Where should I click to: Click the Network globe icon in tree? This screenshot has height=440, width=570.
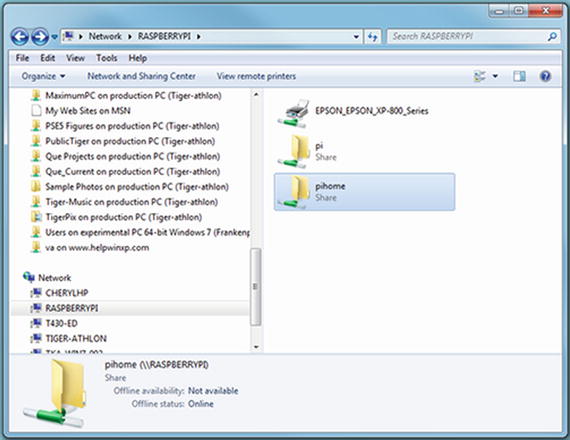[29, 277]
